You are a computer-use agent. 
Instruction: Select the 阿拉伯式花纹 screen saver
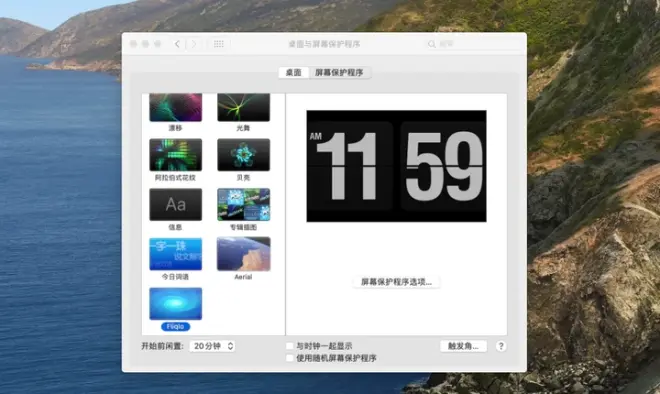176,155
